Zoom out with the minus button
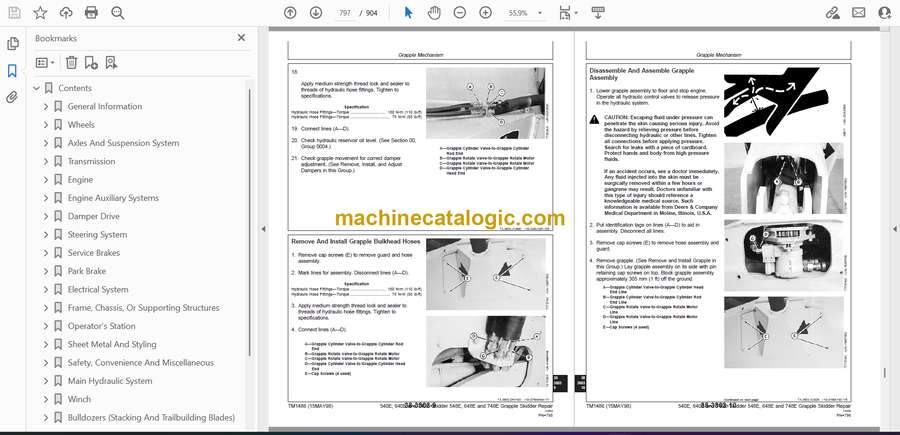 [460, 13]
